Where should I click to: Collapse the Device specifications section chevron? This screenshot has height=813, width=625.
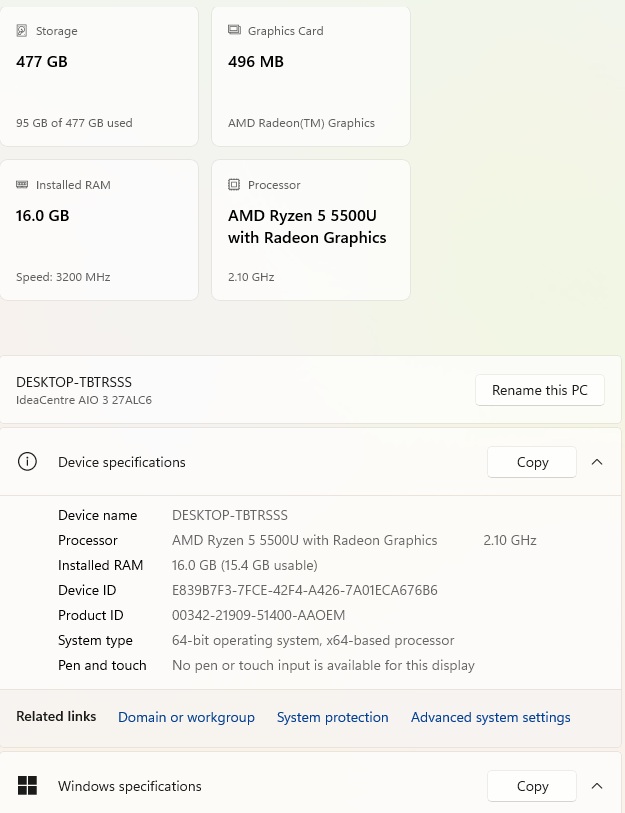pos(597,462)
